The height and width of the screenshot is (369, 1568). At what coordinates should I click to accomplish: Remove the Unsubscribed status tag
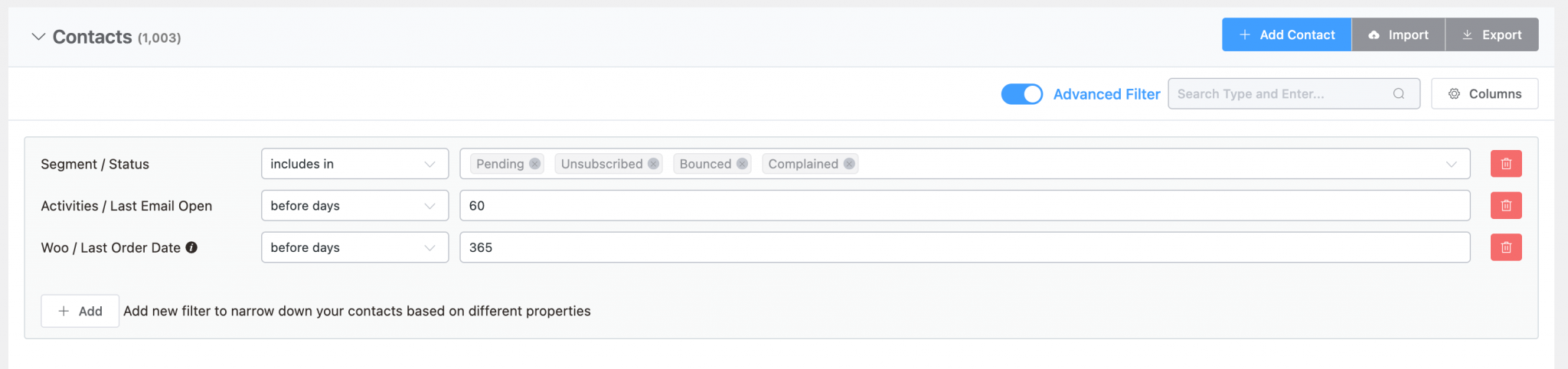tap(653, 164)
